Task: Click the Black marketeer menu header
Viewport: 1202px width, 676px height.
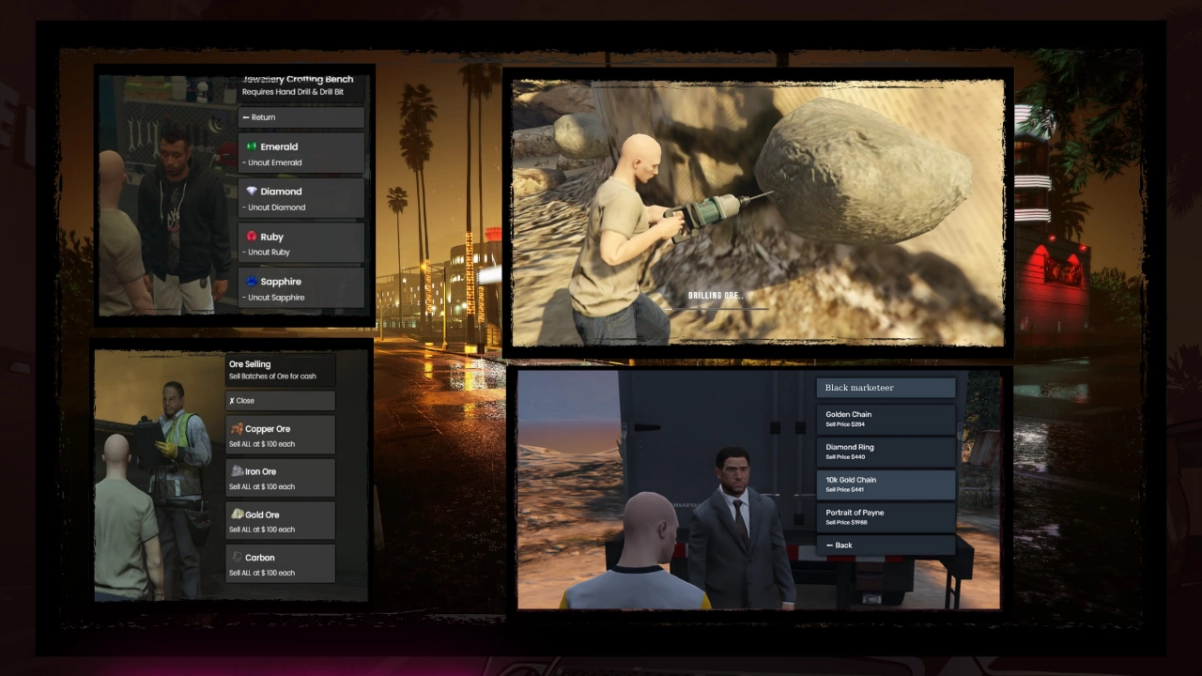Action: [x=885, y=388]
